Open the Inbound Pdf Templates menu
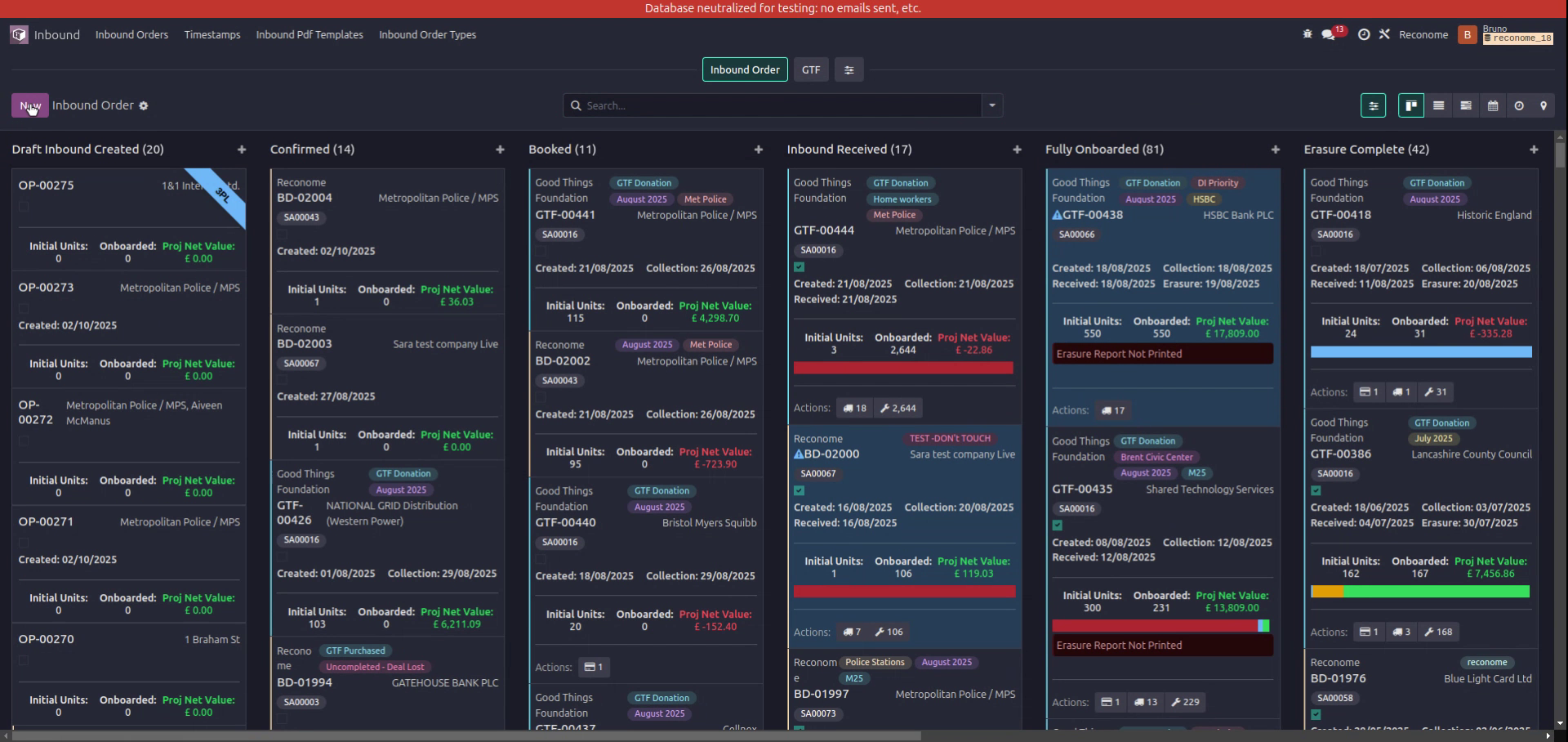The width and height of the screenshot is (1568, 742). [310, 34]
